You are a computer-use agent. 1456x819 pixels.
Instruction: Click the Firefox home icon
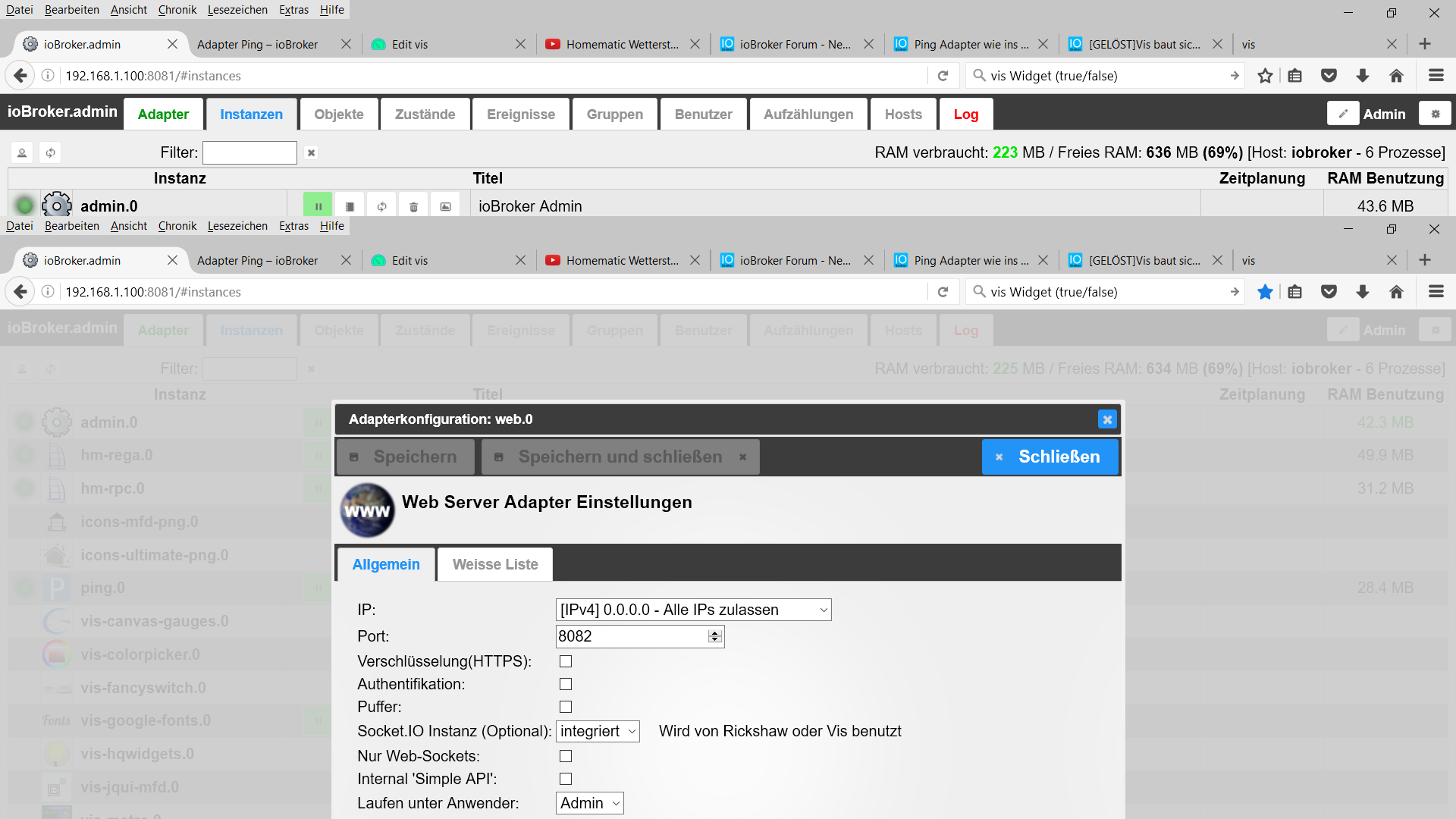click(1396, 76)
